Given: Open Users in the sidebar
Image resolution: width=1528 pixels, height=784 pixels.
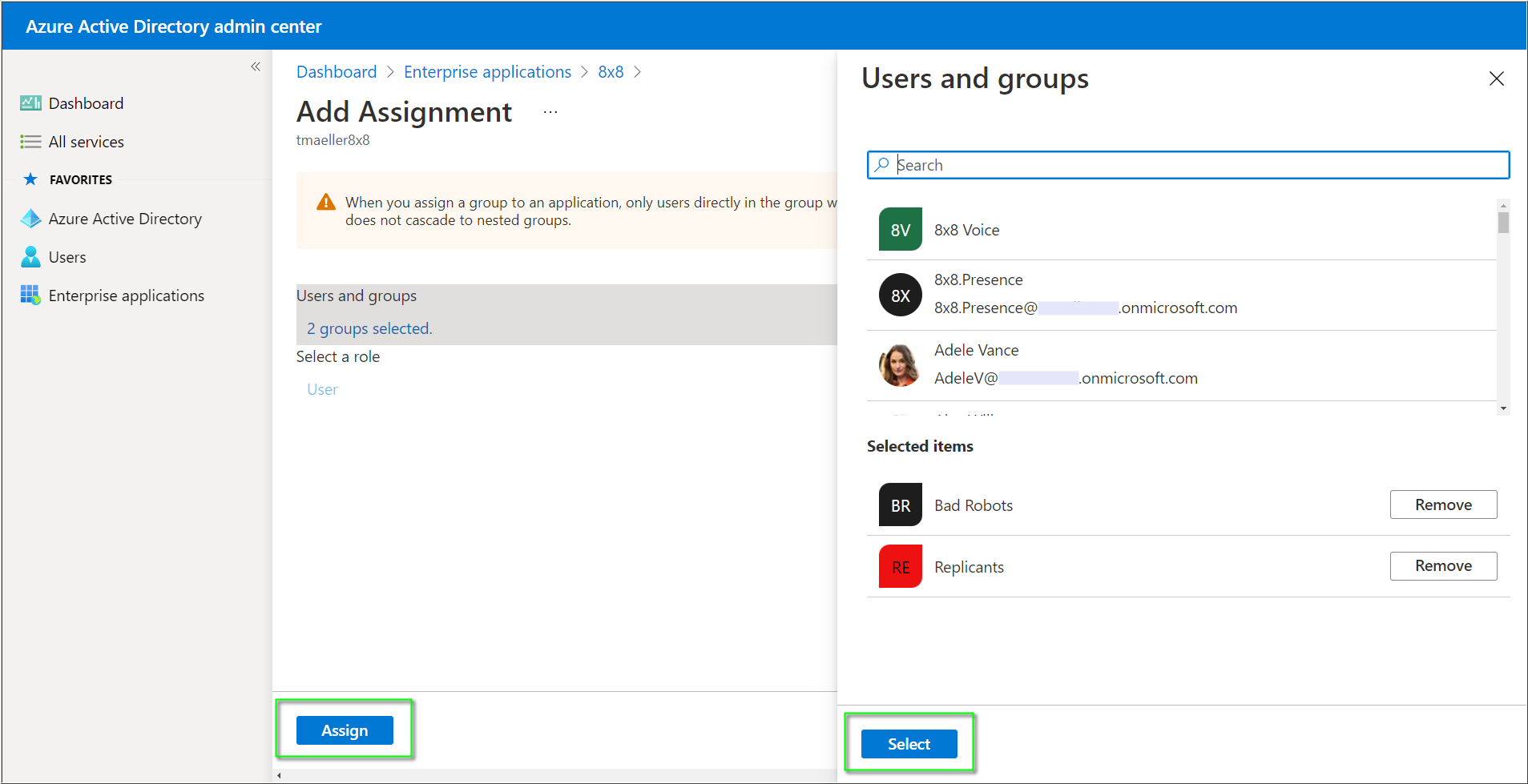Looking at the screenshot, I should 67,257.
